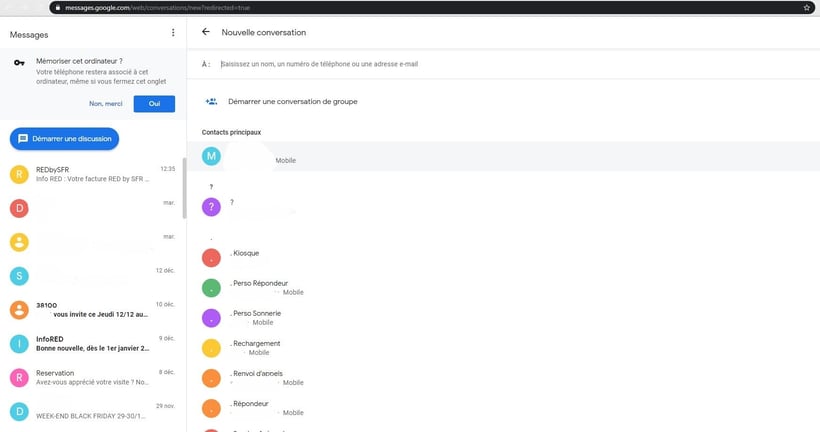Click the Messages title in sidebar
Viewport: 820px width, 432px height.
tap(29, 35)
